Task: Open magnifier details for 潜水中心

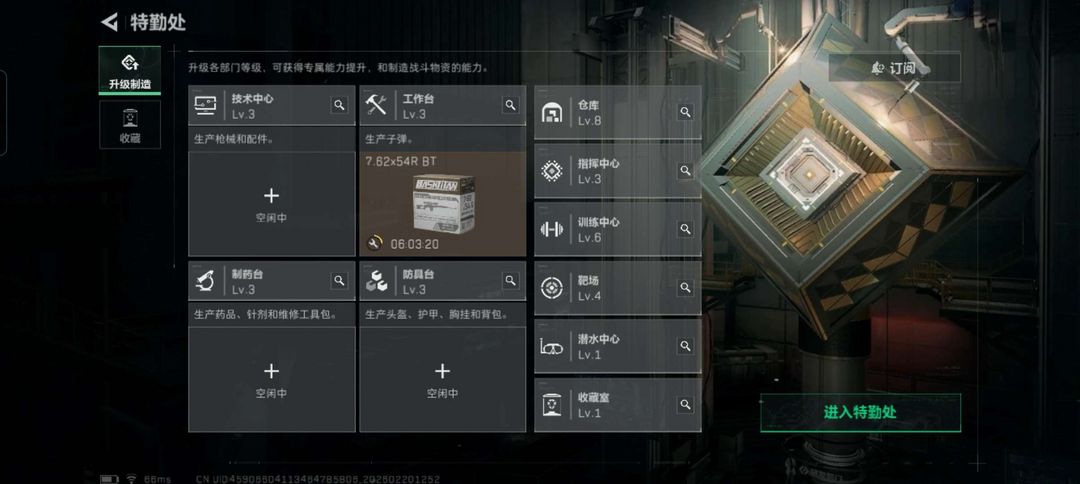Action: [685, 346]
